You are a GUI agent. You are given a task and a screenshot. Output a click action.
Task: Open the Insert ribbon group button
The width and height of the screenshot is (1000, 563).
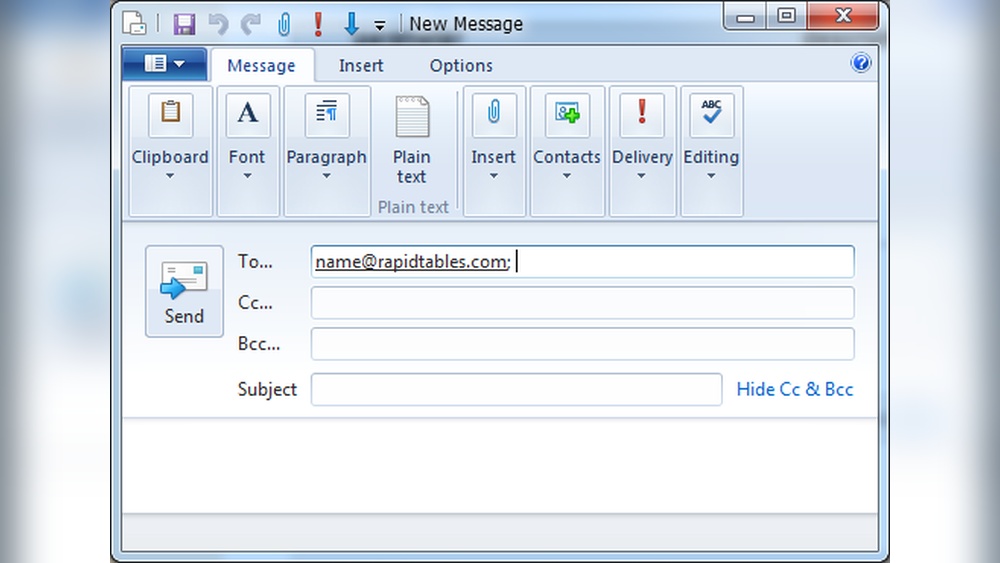pos(493,150)
